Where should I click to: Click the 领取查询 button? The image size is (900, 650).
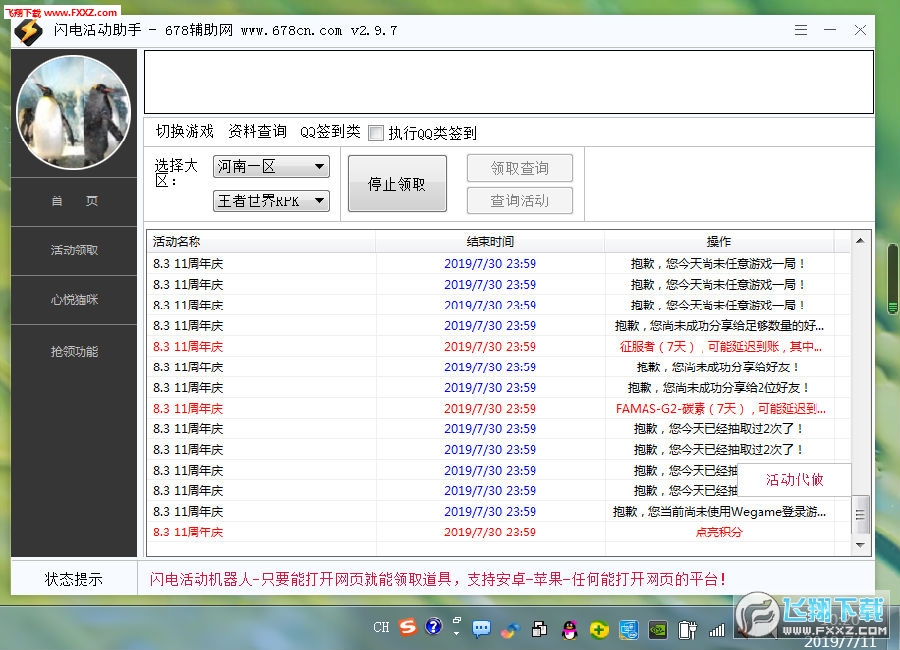coord(519,168)
